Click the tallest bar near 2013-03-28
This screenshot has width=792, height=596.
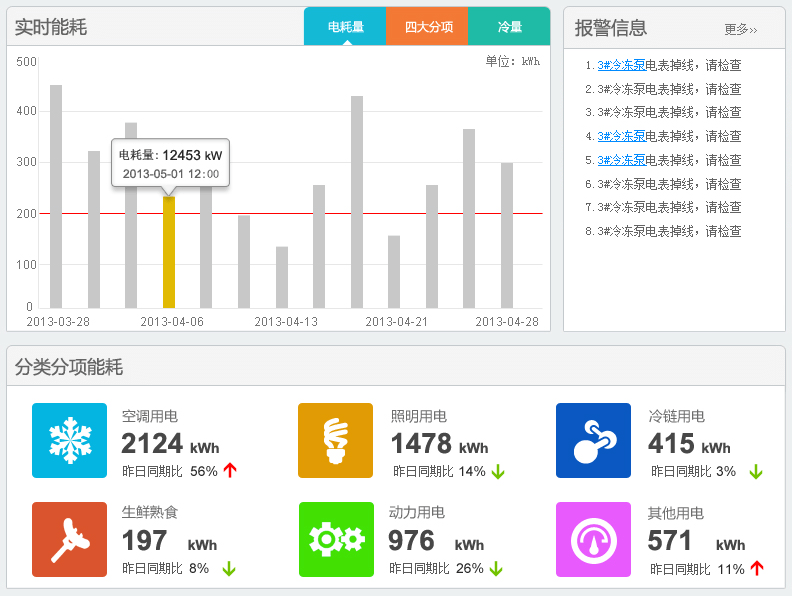(56, 196)
